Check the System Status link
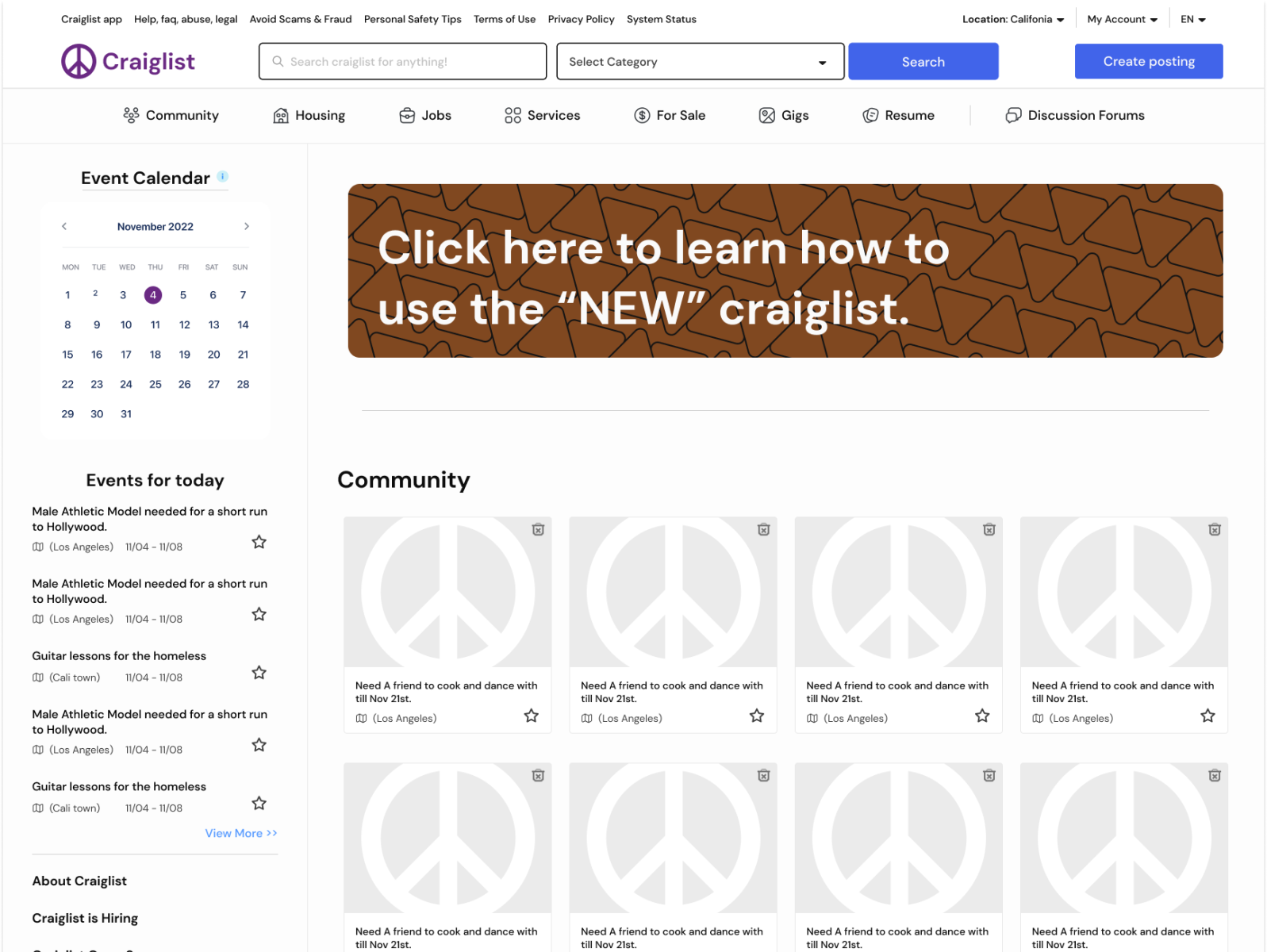The height and width of the screenshot is (952, 1267). (x=662, y=19)
